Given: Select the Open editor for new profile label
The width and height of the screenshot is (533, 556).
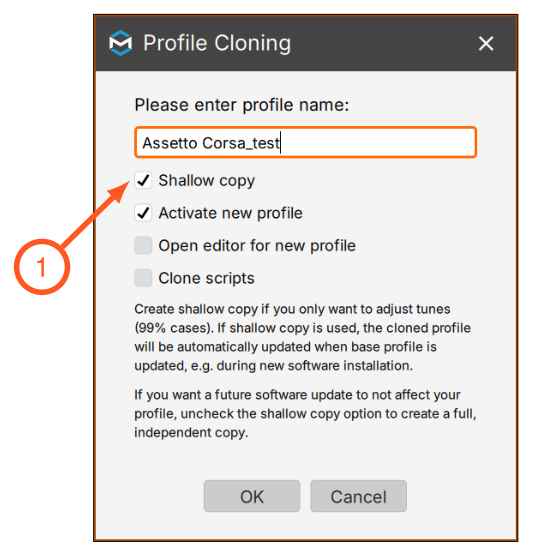Looking at the screenshot, I should pyautogui.click(x=257, y=246).
